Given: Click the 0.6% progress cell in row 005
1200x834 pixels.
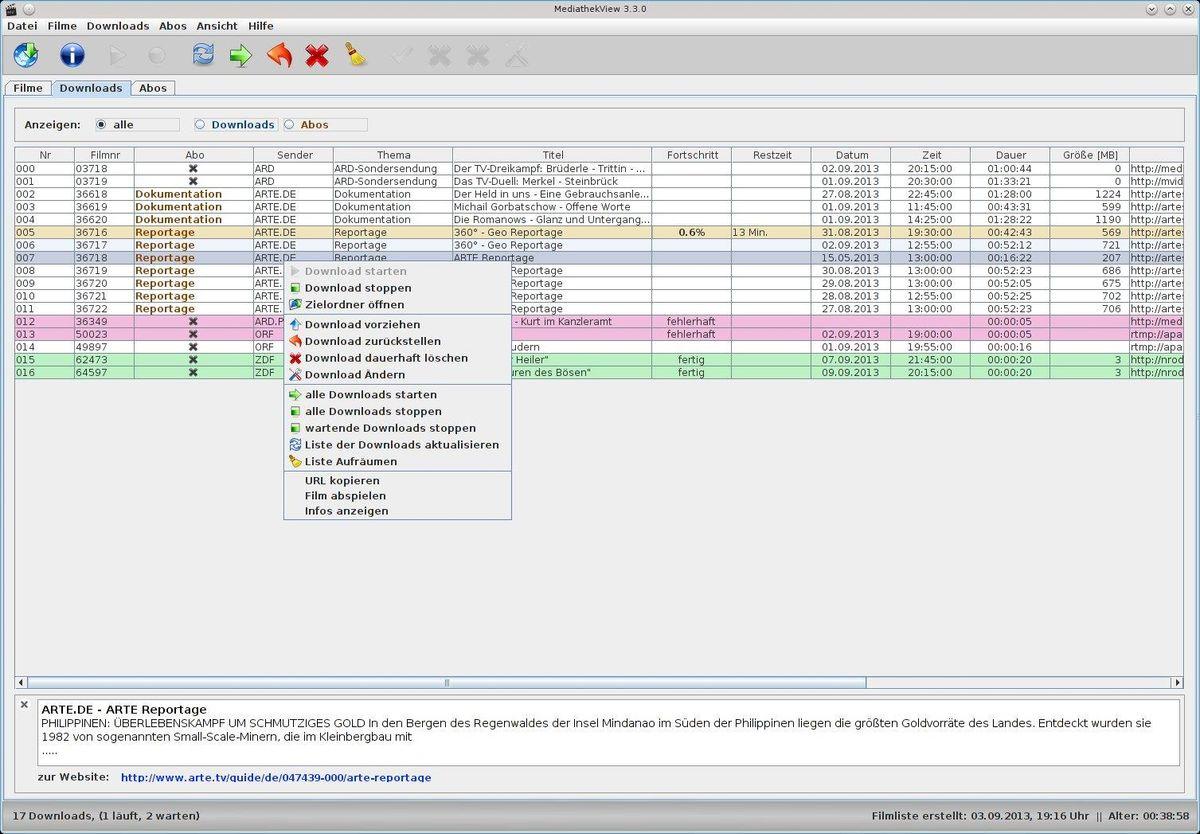Looking at the screenshot, I should [x=692, y=232].
